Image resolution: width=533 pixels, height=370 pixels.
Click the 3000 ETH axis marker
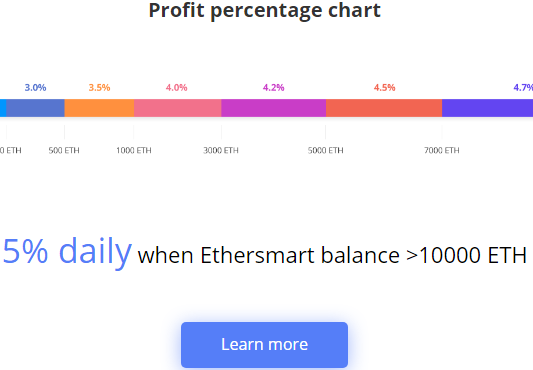(x=221, y=150)
